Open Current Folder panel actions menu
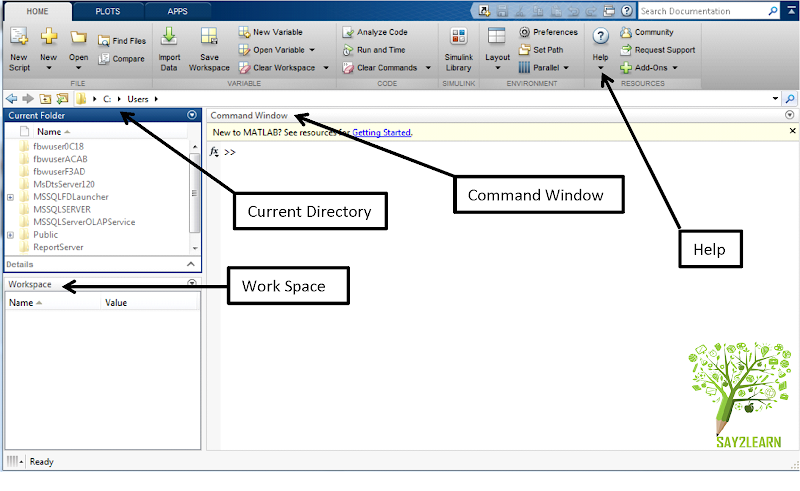 (x=192, y=115)
